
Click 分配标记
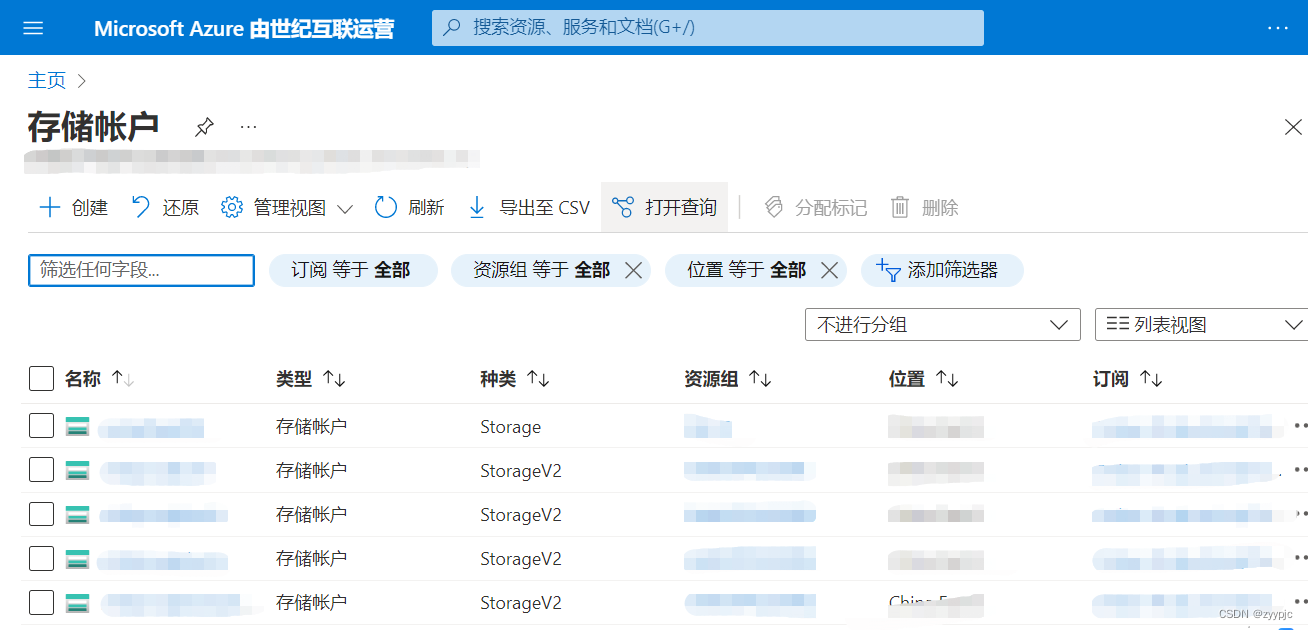(814, 207)
